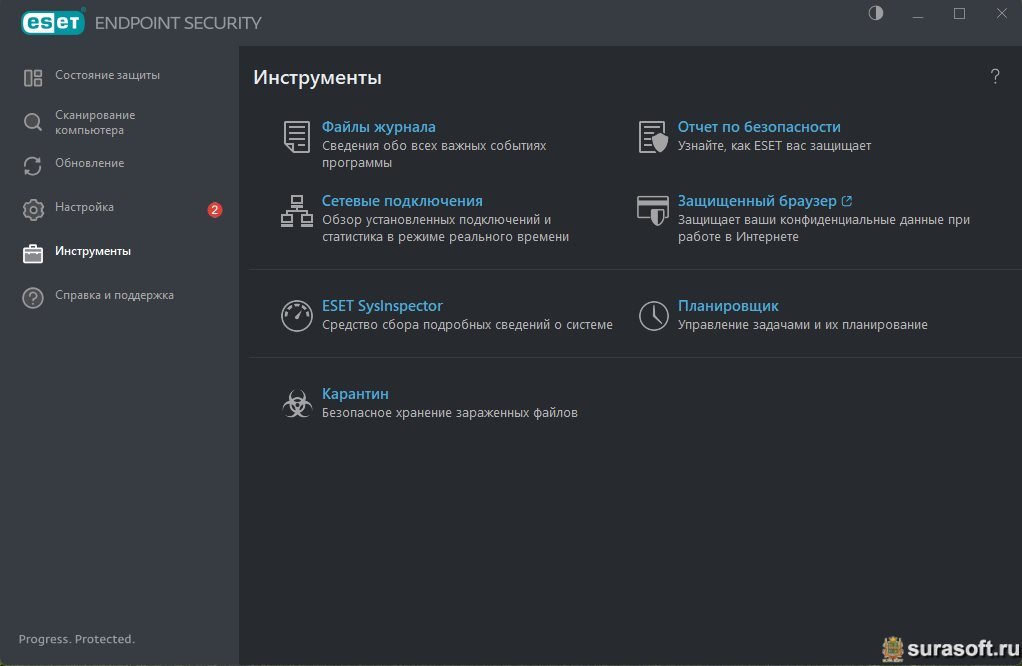
Task: Open the Сетевые подключения link
Action: (402, 201)
